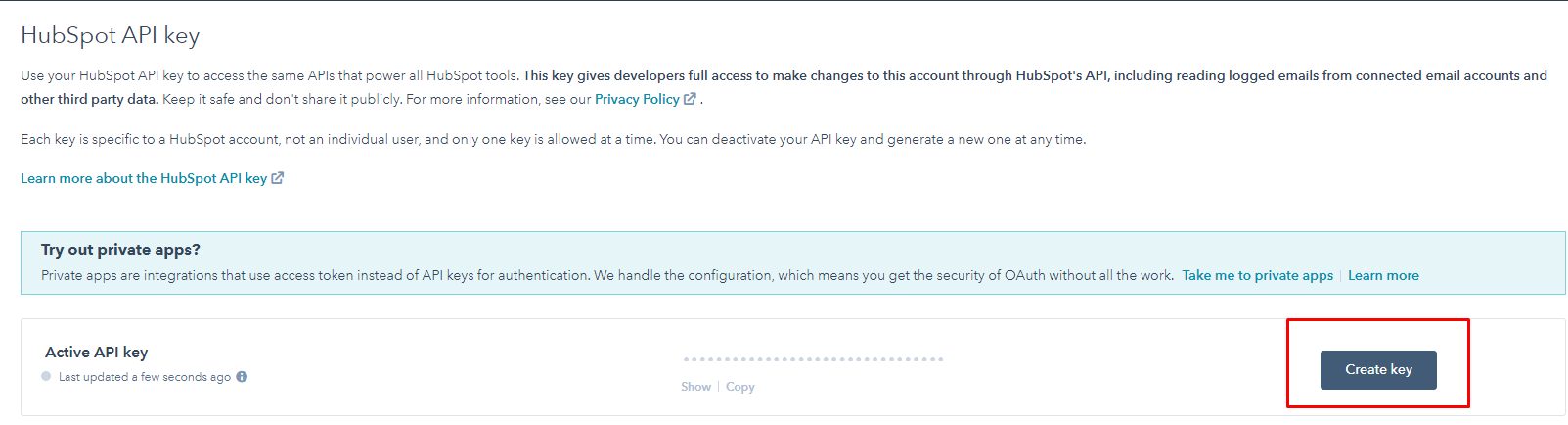This screenshot has height=425, width=1568.
Task: Click the Active API key label
Action: point(97,352)
